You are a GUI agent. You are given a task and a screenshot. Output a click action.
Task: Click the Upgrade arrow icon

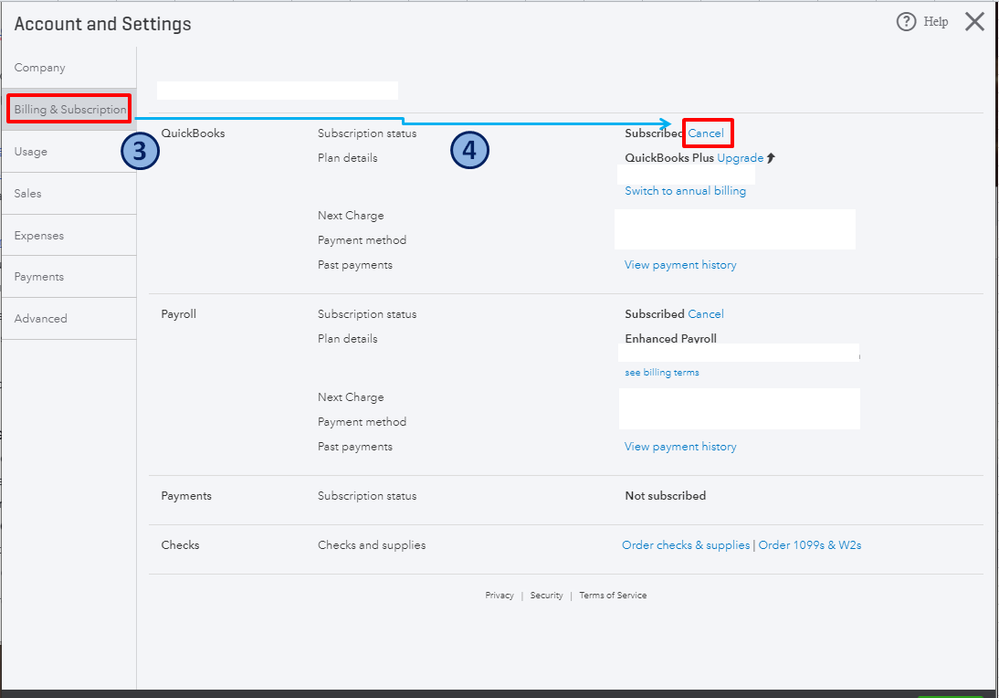click(771, 158)
